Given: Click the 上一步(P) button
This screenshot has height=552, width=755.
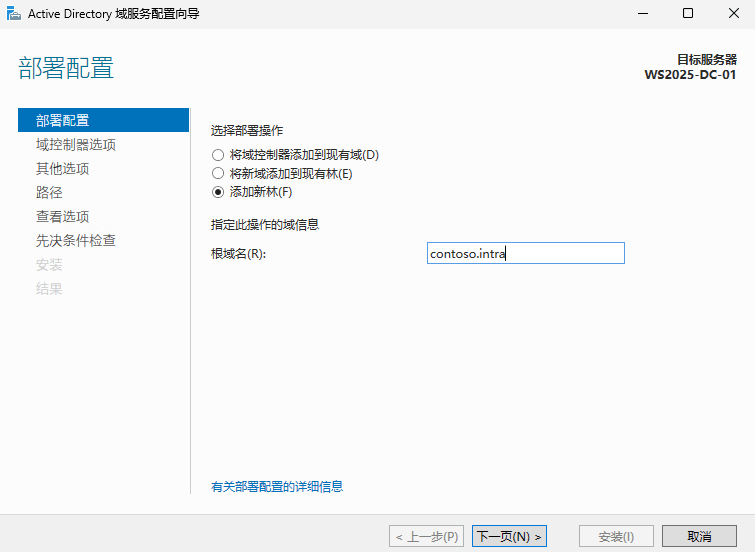Looking at the screenshot, I should [x=427, y=537].
